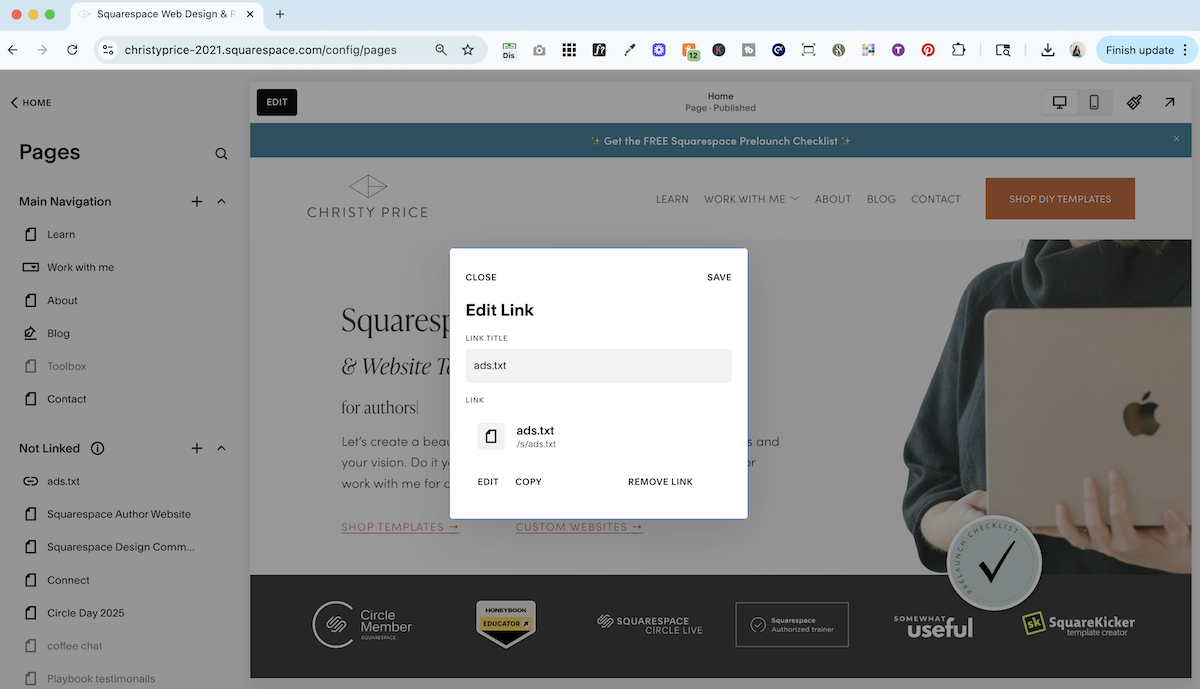Click the Circle Member badge
Image resolution: width=1200 pixels, height=689 pixels.
362,625
